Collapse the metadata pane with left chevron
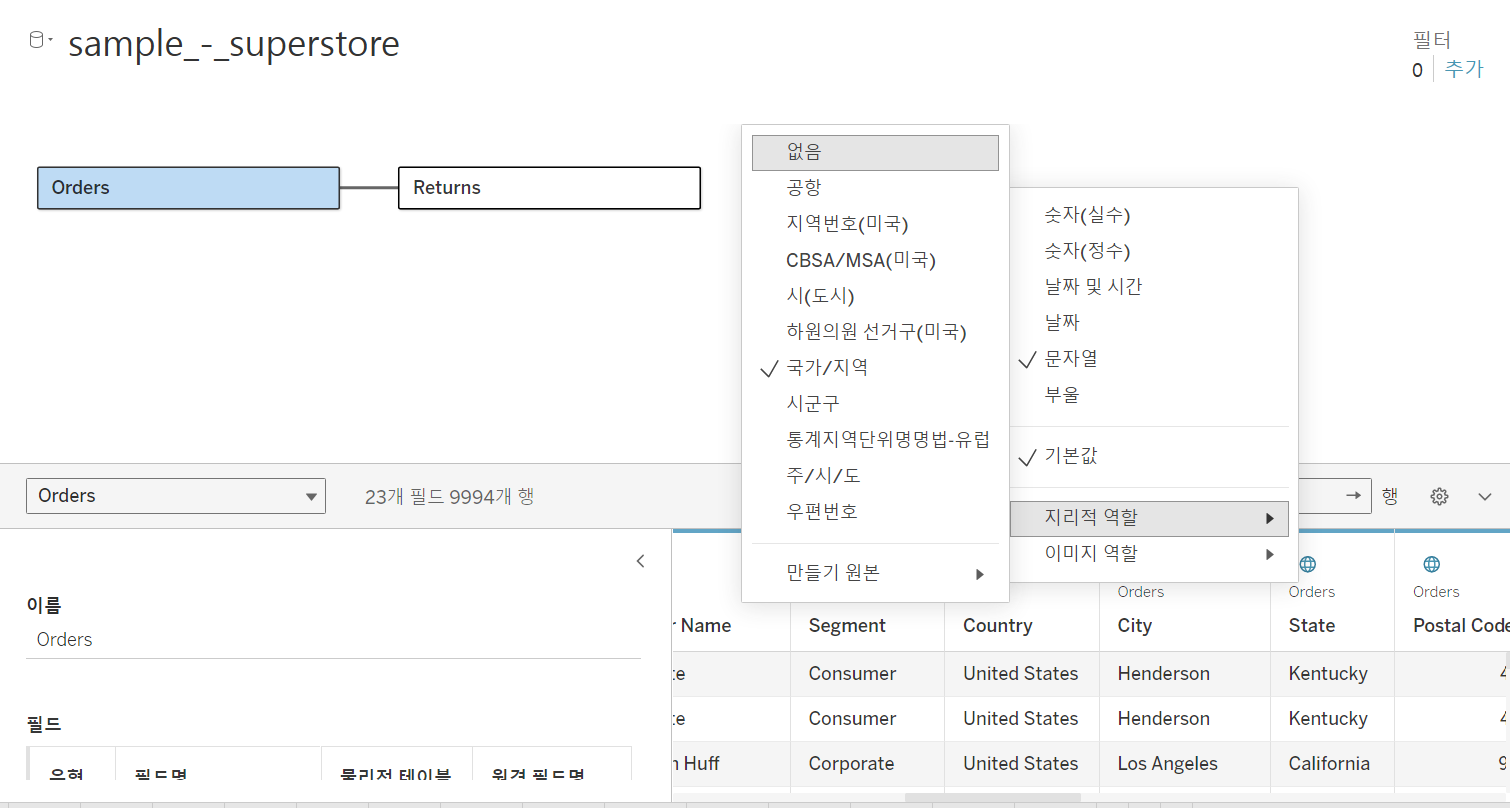This screenshot has width=1510, height=808. coord(641,561)
